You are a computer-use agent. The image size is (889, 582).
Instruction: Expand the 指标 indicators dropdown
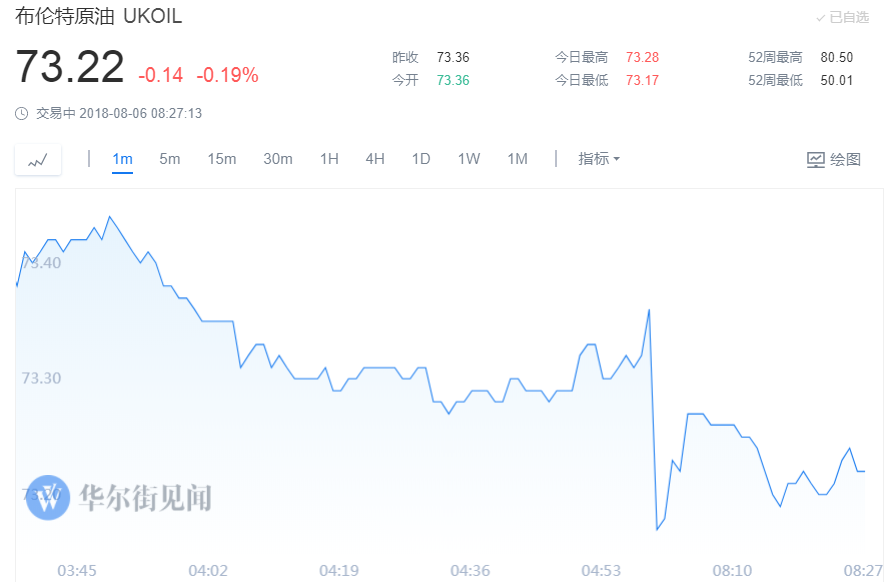click(x=599, y=159)
